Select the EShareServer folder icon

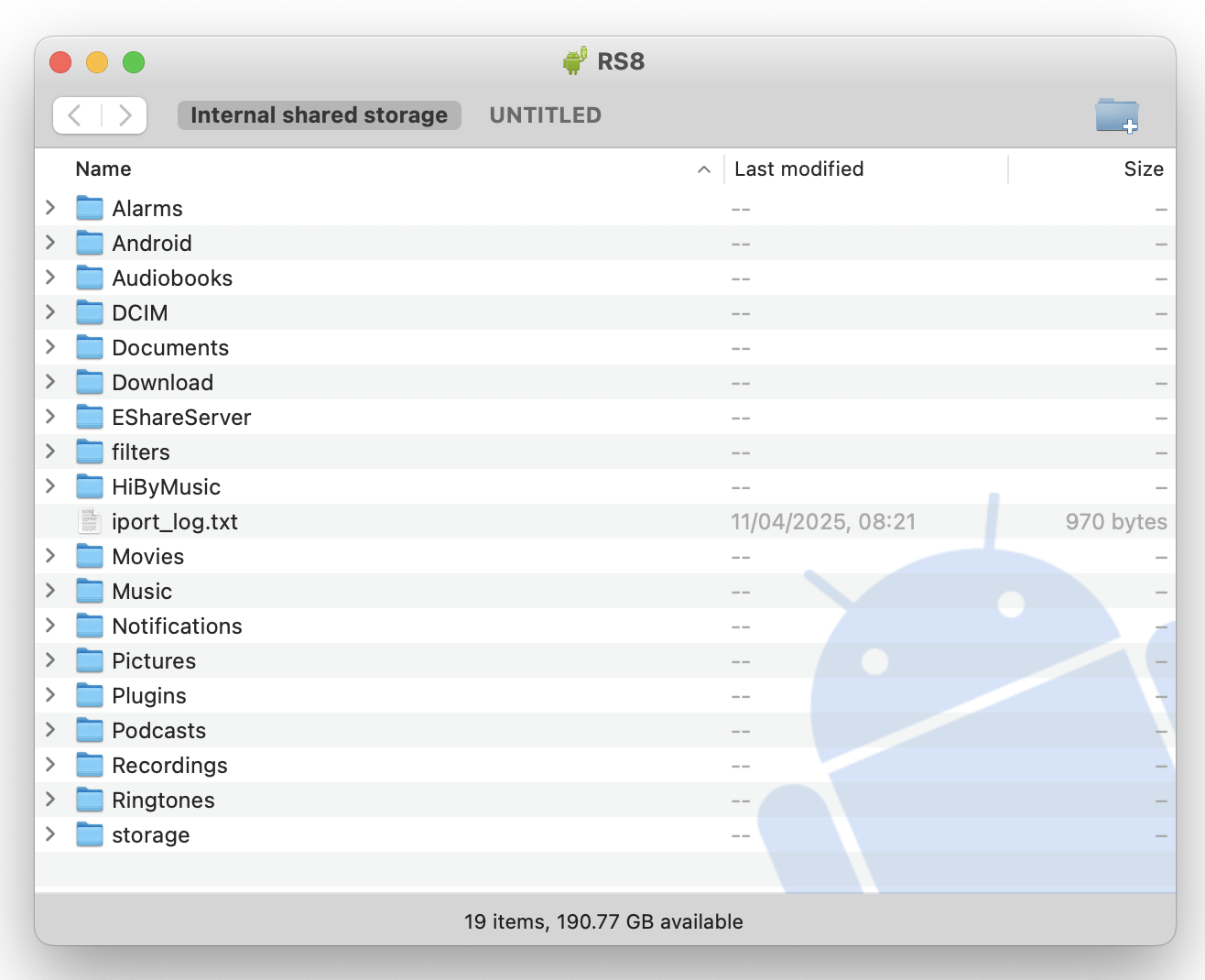click(x=90, y=418)
